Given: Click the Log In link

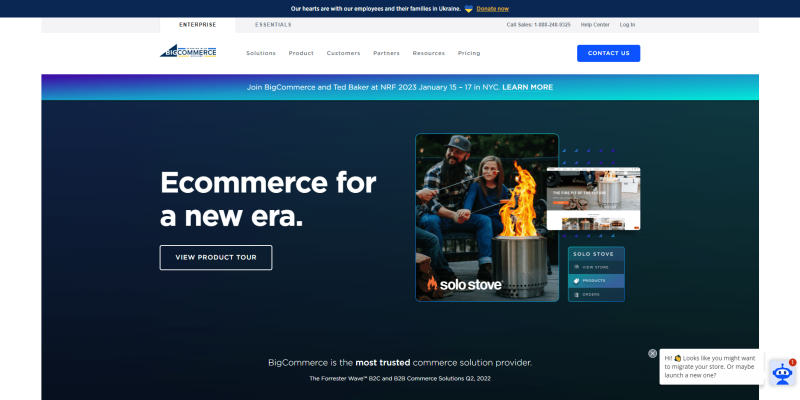Looking at the screenshot, I should 628,24.
